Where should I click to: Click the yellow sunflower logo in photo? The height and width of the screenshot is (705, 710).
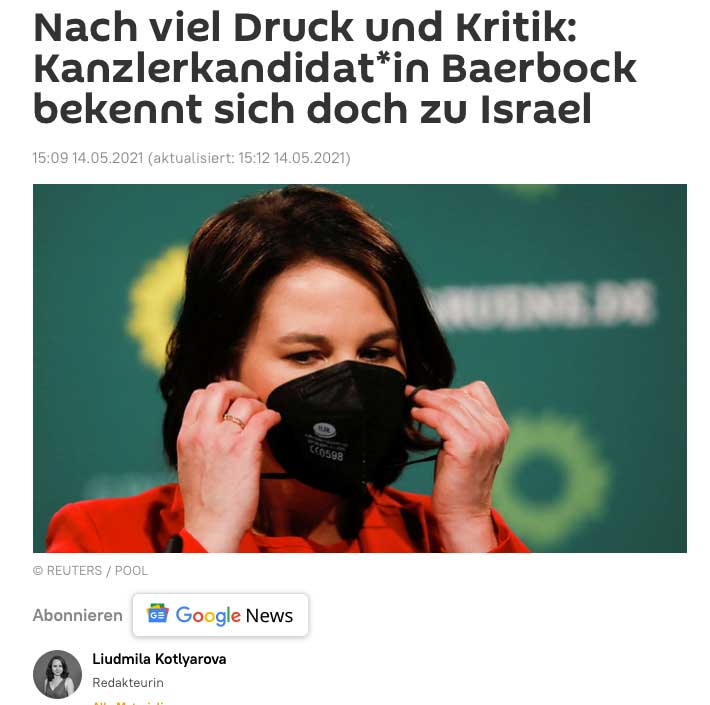(x=154, y=308)
